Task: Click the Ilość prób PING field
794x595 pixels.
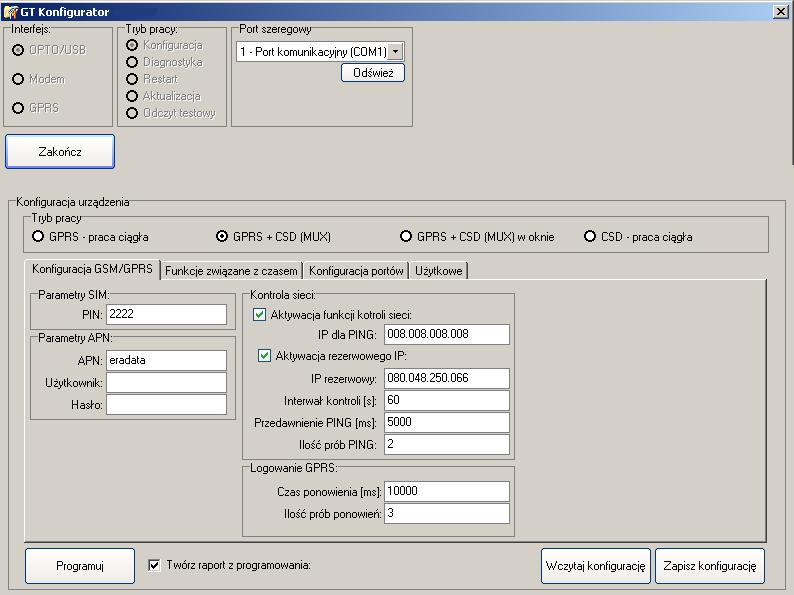Action: 447,445
